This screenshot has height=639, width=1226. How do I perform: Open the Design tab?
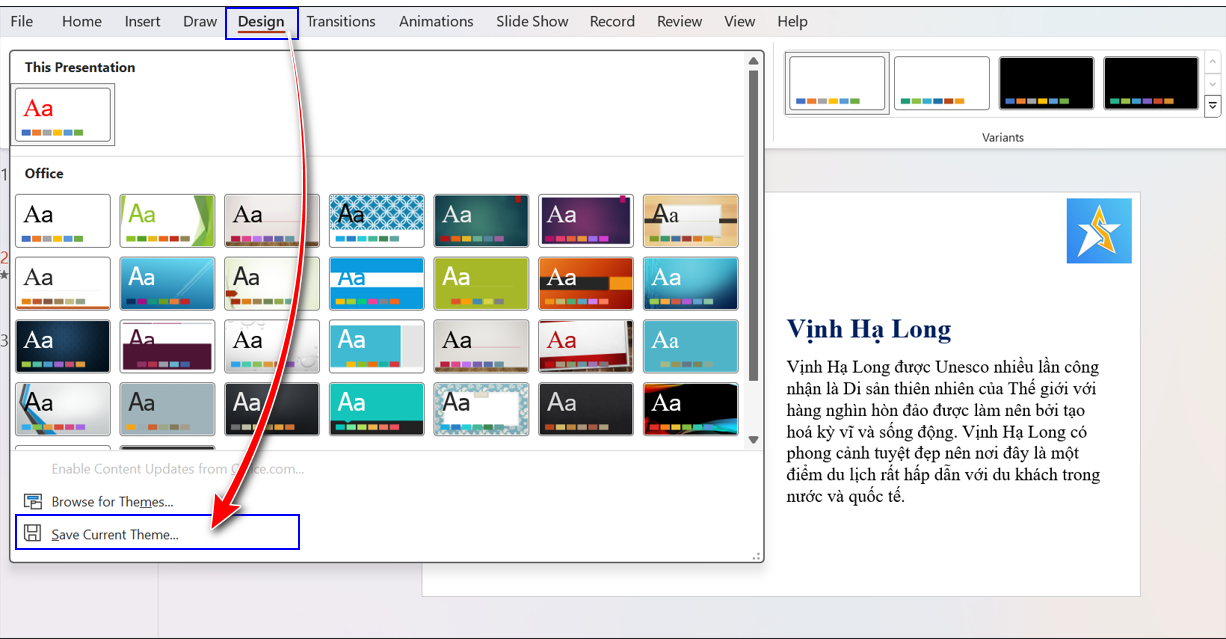(x=261, y=21)
